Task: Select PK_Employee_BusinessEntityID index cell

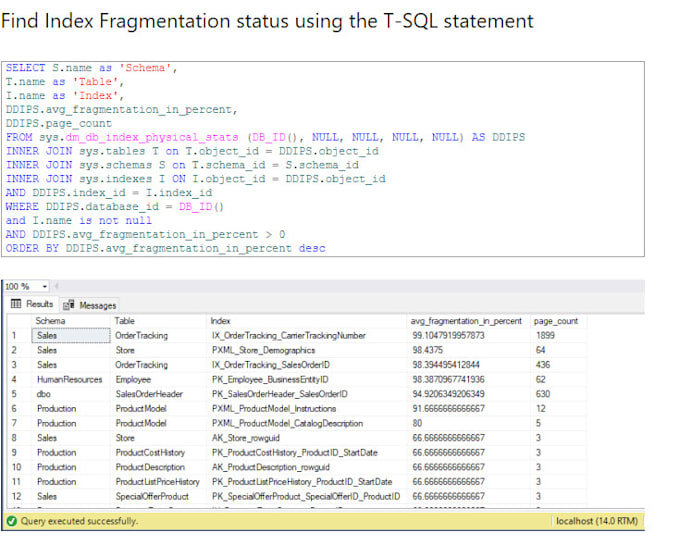Action: [x=270, y=379]
